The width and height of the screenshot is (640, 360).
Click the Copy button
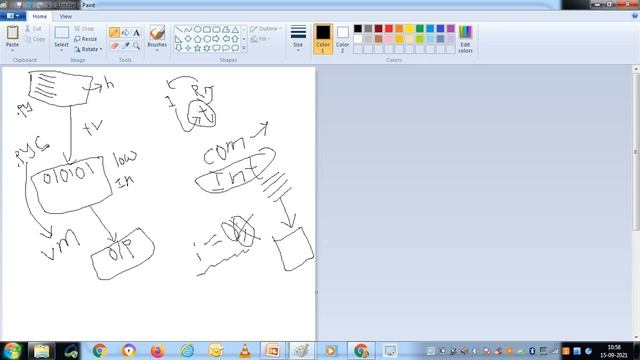[35, 39]
